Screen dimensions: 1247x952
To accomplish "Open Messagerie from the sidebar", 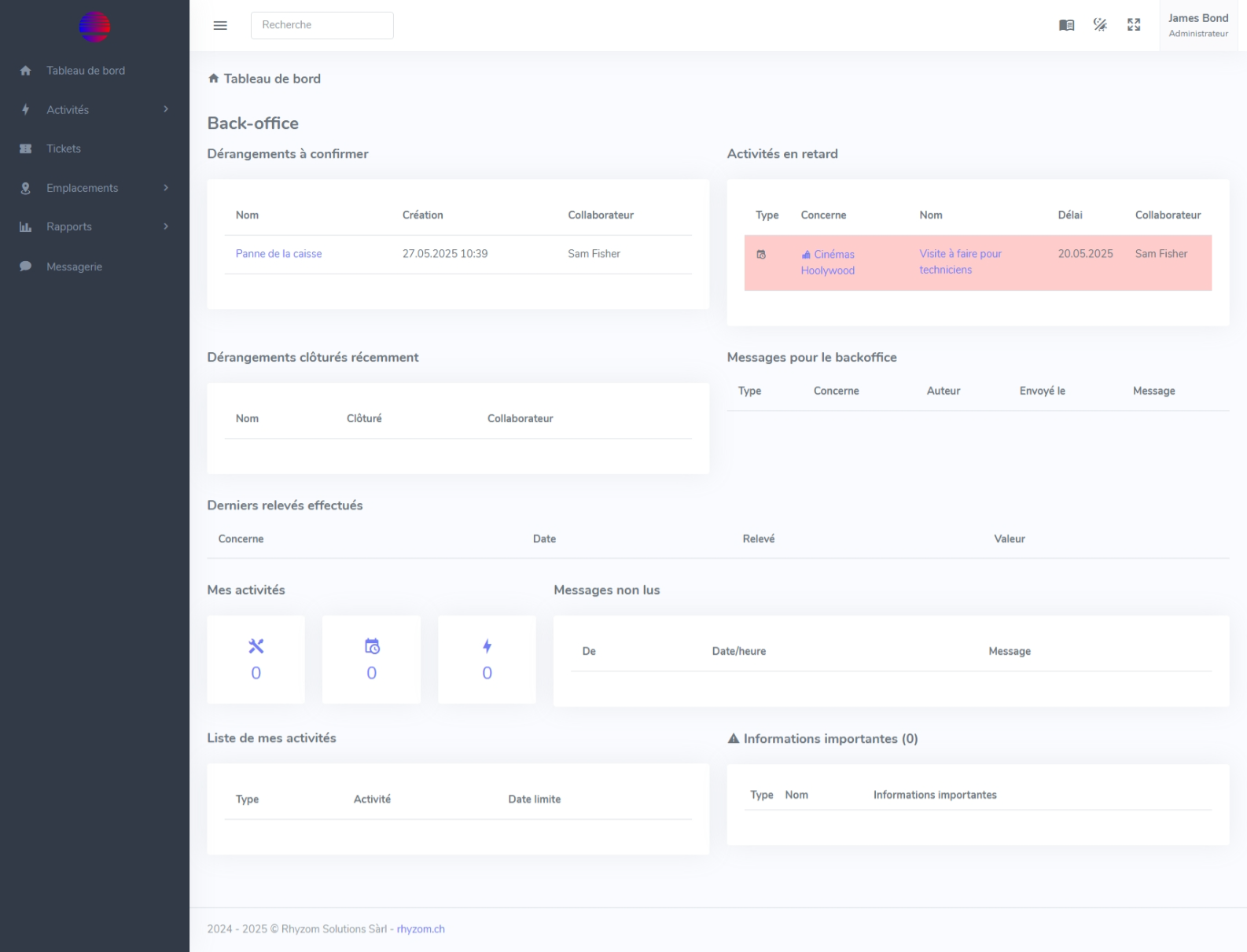I will (74, 266).
